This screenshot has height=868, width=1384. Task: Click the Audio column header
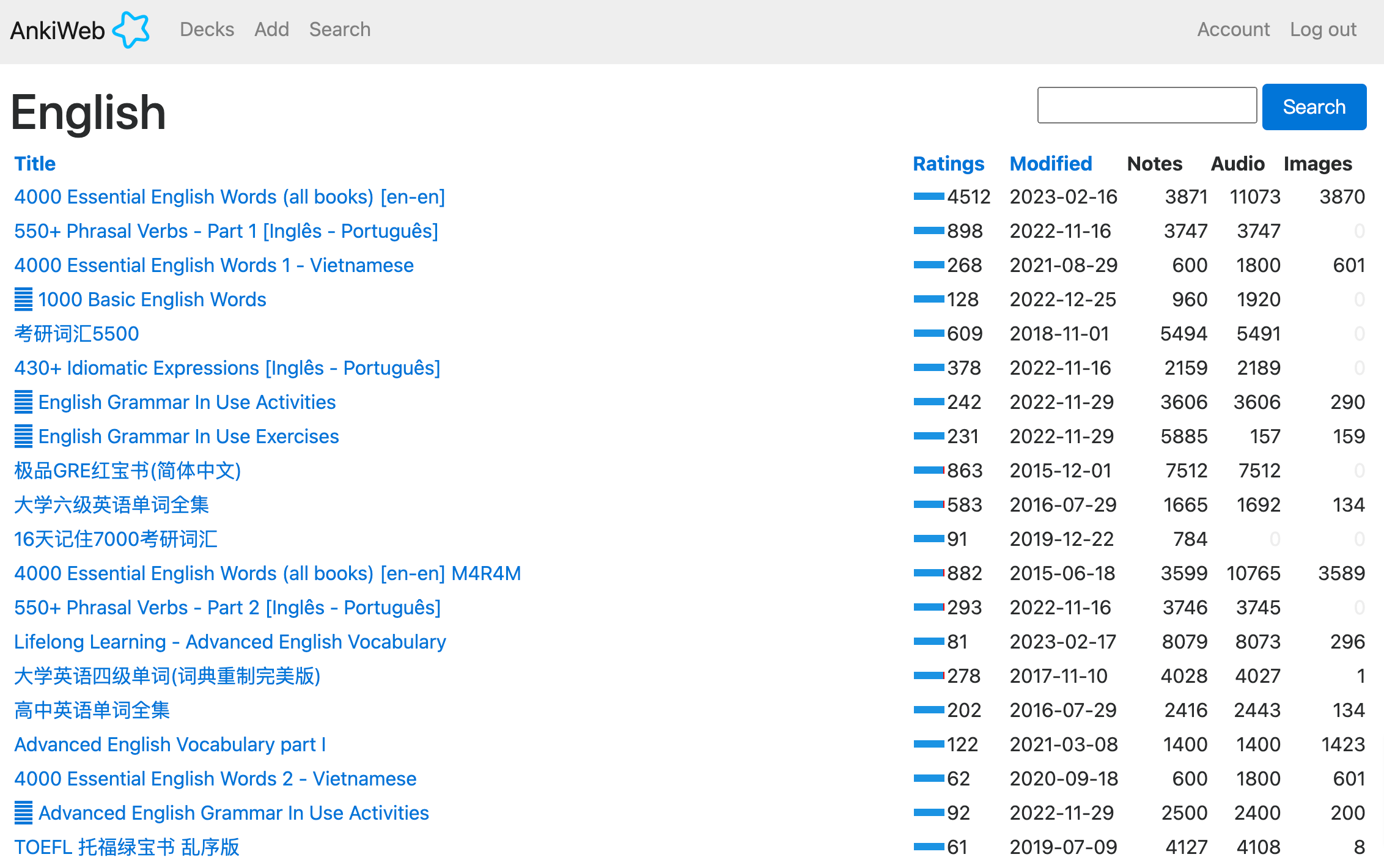pos(1238,164)
